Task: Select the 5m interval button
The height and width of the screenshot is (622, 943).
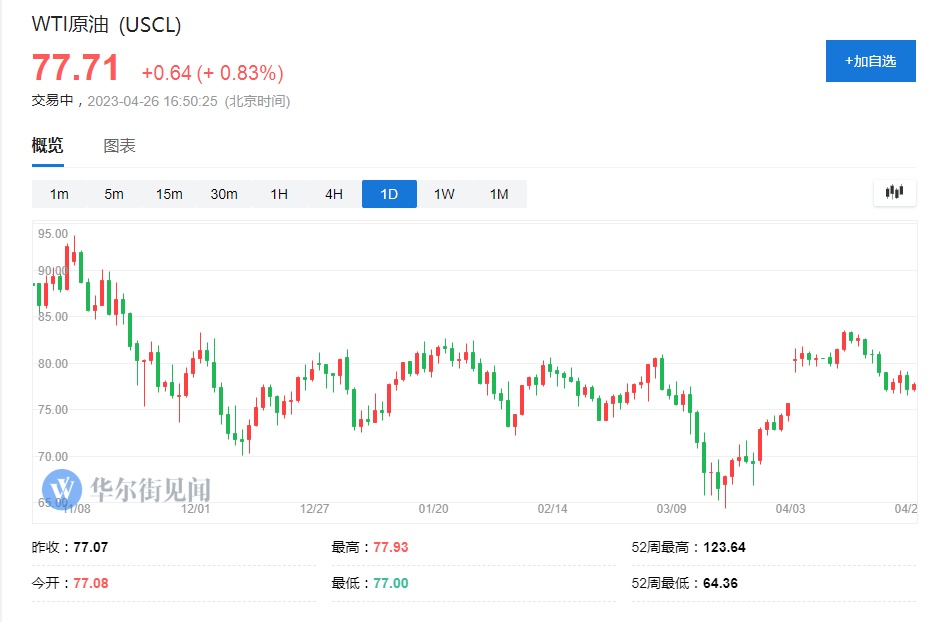Action: 114,194
